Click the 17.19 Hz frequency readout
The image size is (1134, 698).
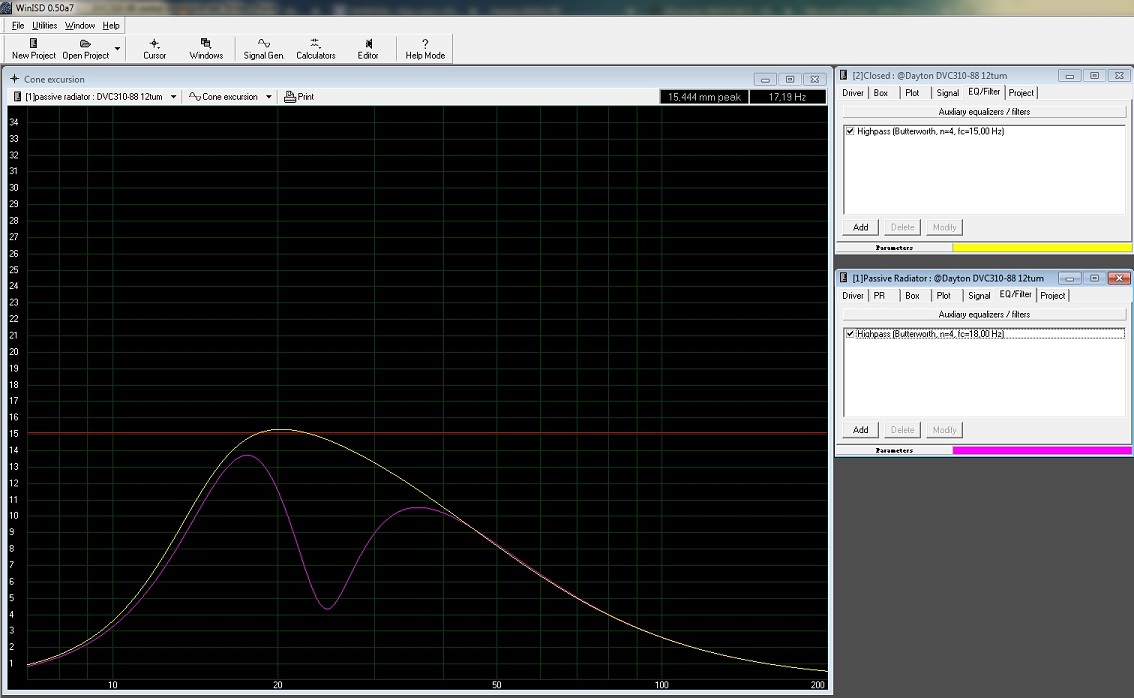coord(788,97)
